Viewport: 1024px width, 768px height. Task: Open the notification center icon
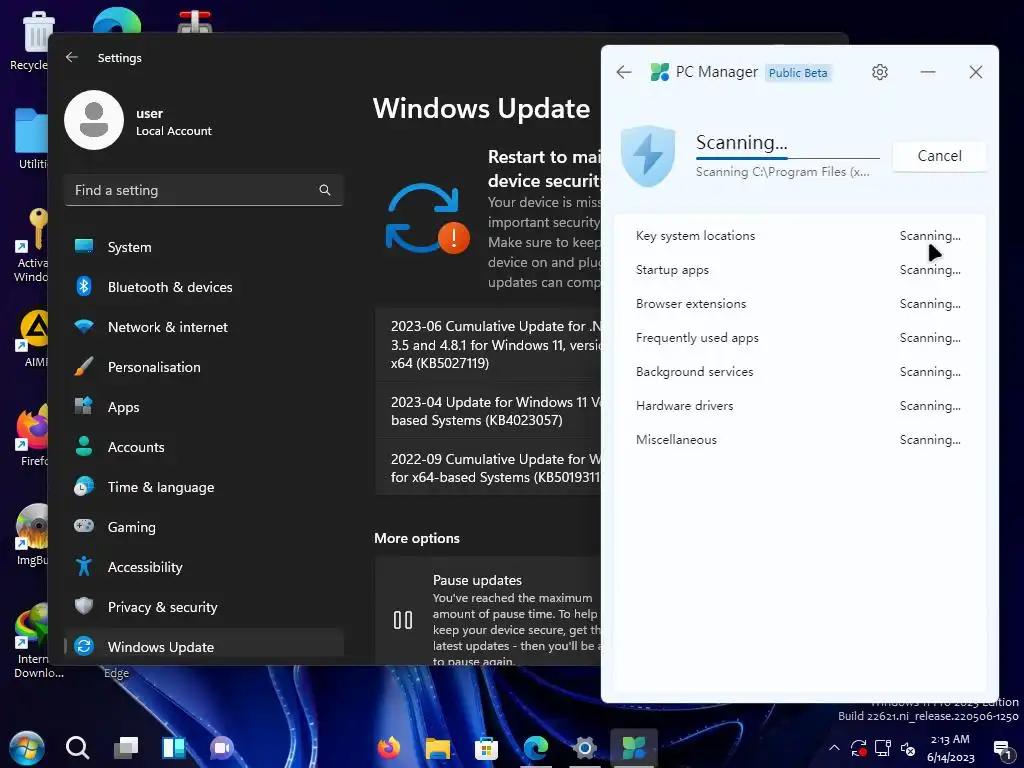[1002, 749]
